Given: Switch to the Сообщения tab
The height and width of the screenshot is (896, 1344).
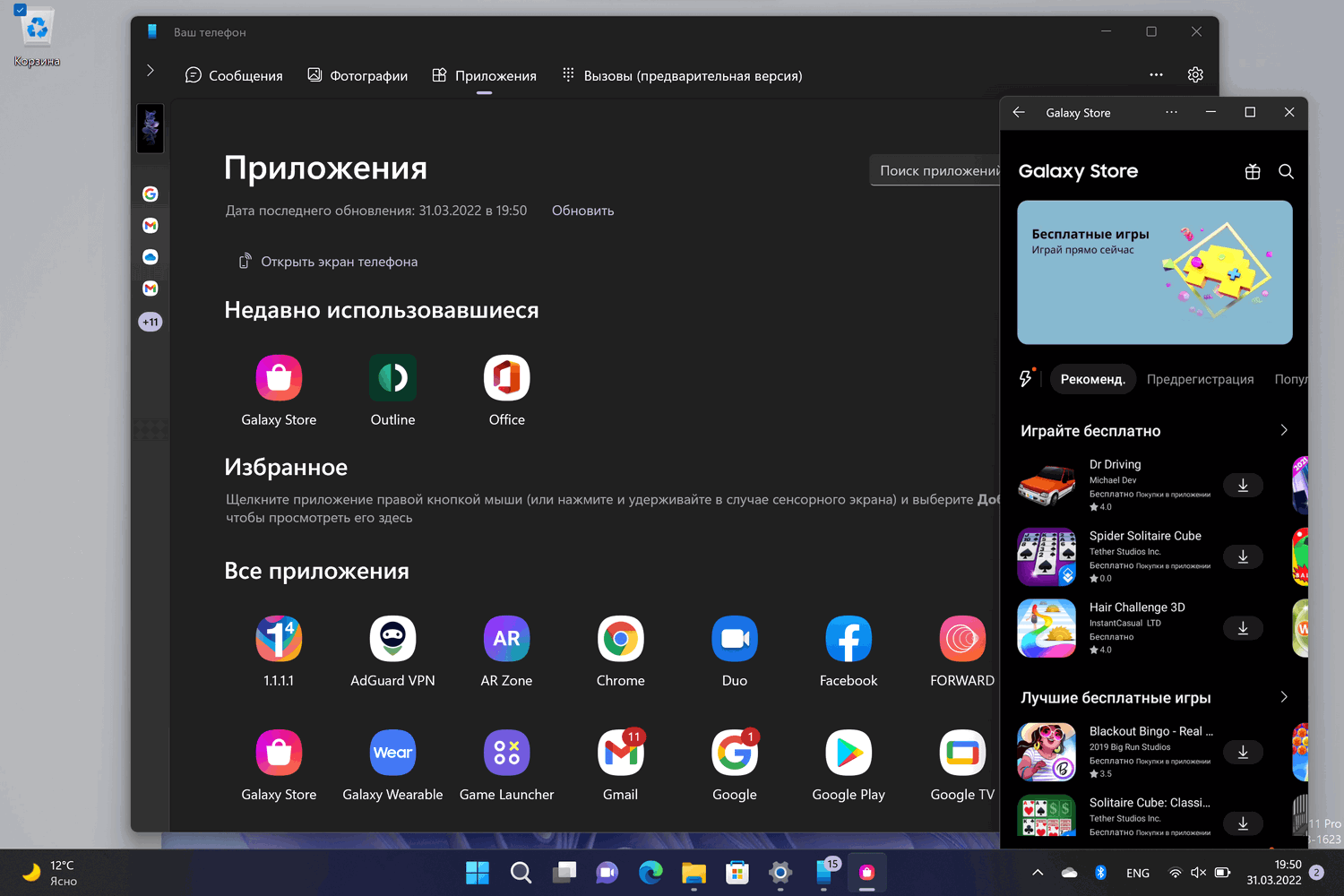Looking at the screenshot, I should pos(234,76).
